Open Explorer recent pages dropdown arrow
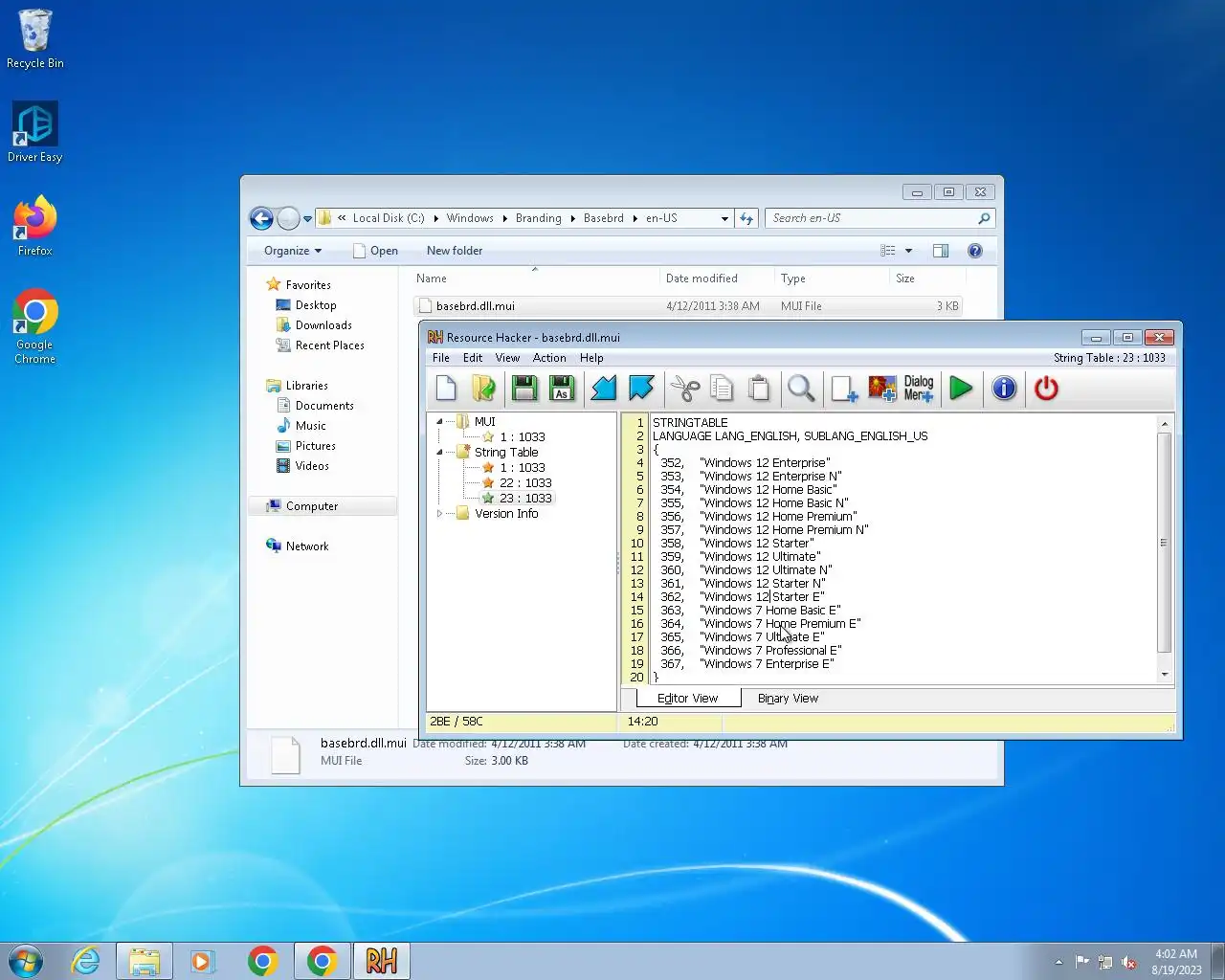Viewport: 1225px width, 980px height. (x=307, y=219)
